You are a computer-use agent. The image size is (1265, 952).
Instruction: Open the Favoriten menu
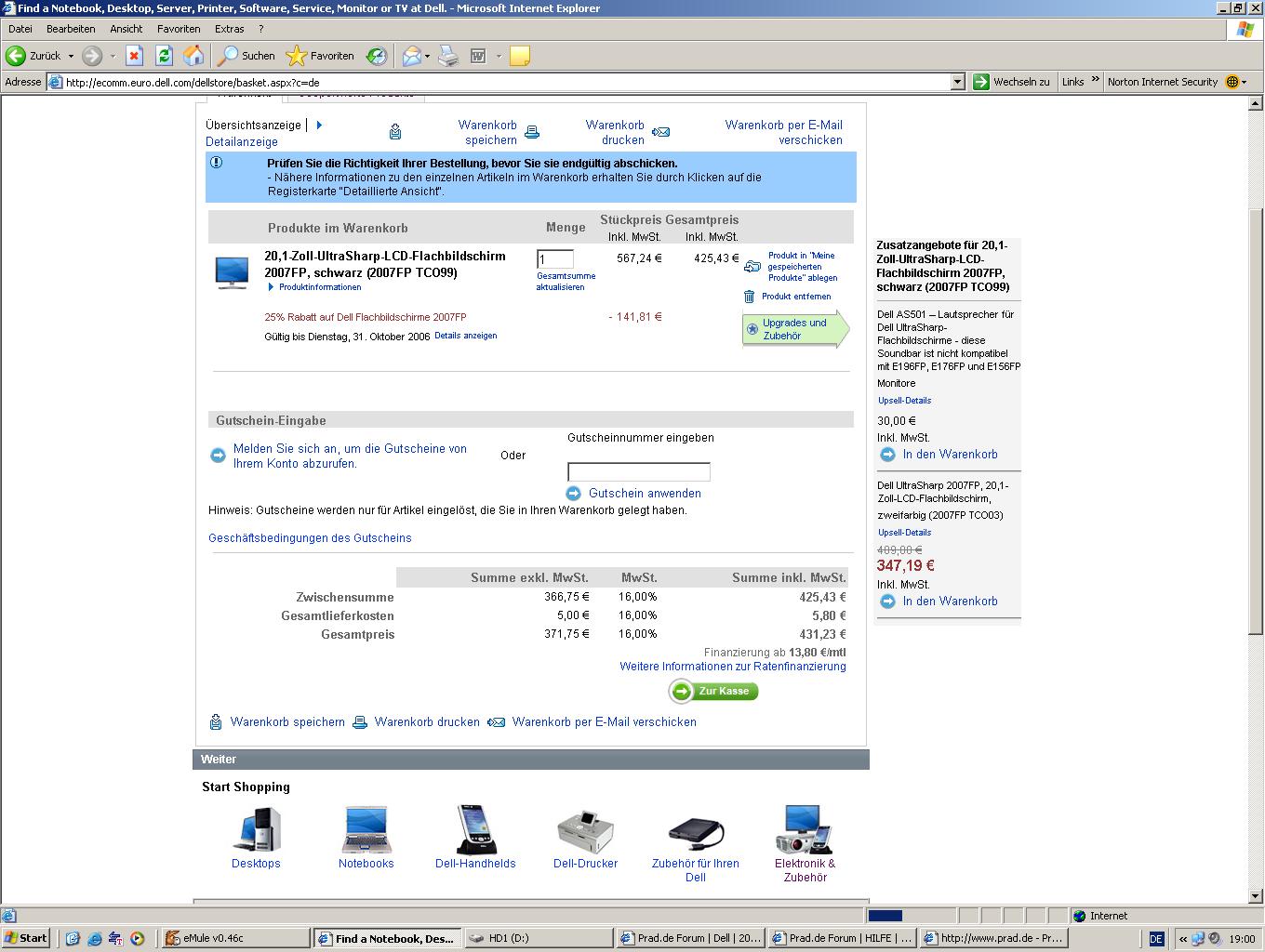(179, 29)
